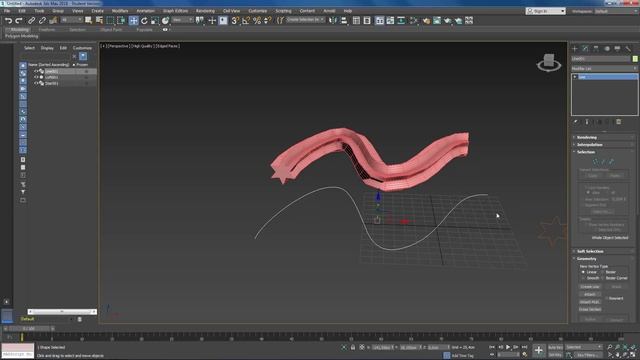
Task: Click the Align tool icon
Action: click(x=344, y=20)
